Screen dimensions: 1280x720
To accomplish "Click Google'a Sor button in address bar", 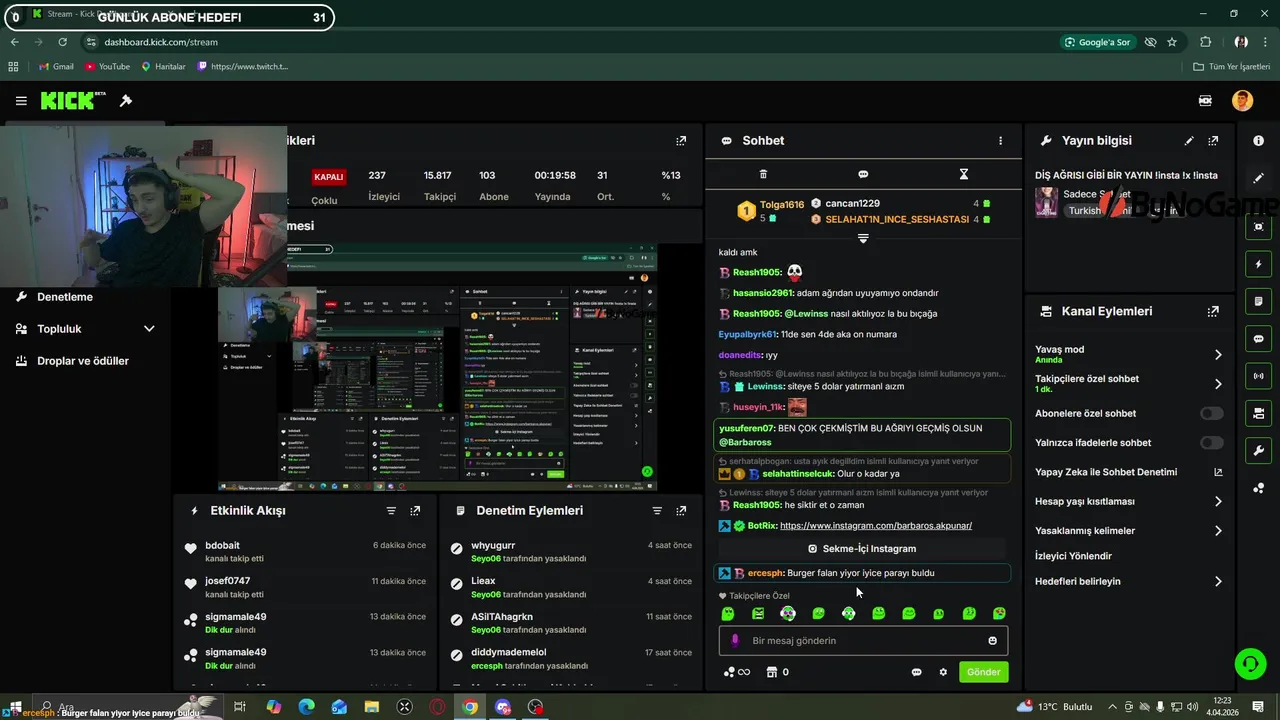I will pos(1097,42).
